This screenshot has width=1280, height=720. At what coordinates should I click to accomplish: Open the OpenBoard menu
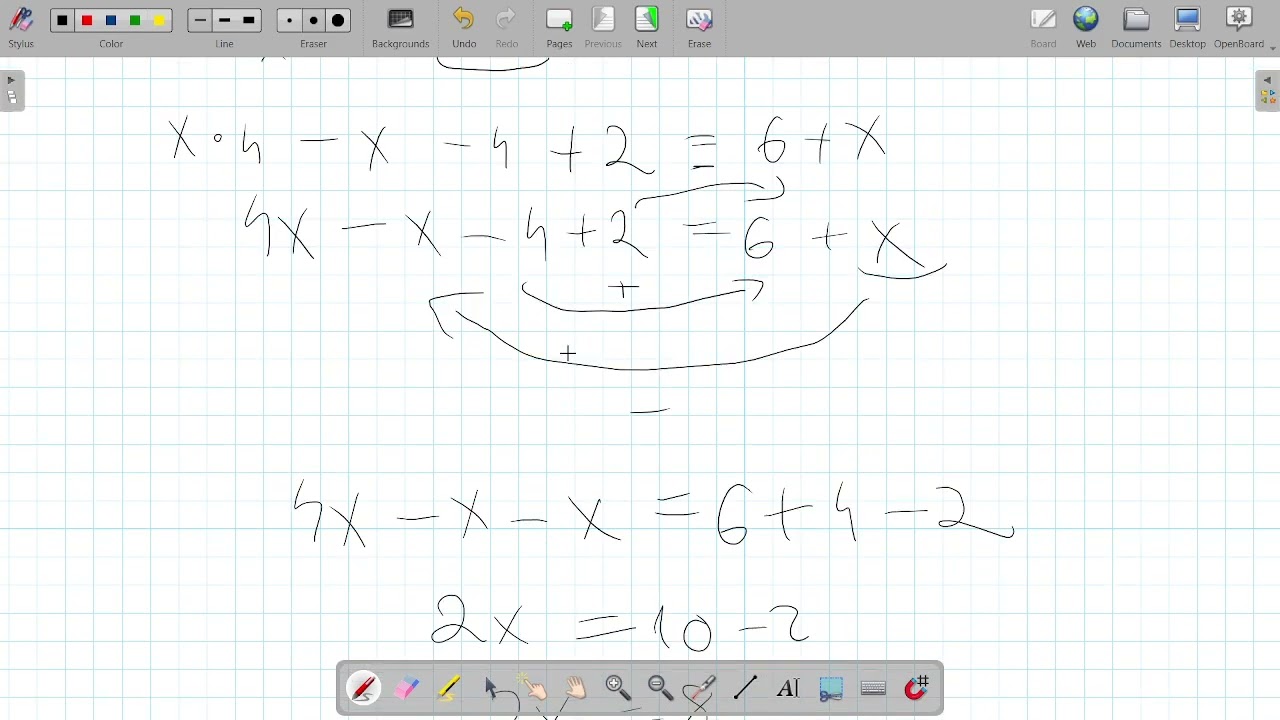click(1240, 27)
